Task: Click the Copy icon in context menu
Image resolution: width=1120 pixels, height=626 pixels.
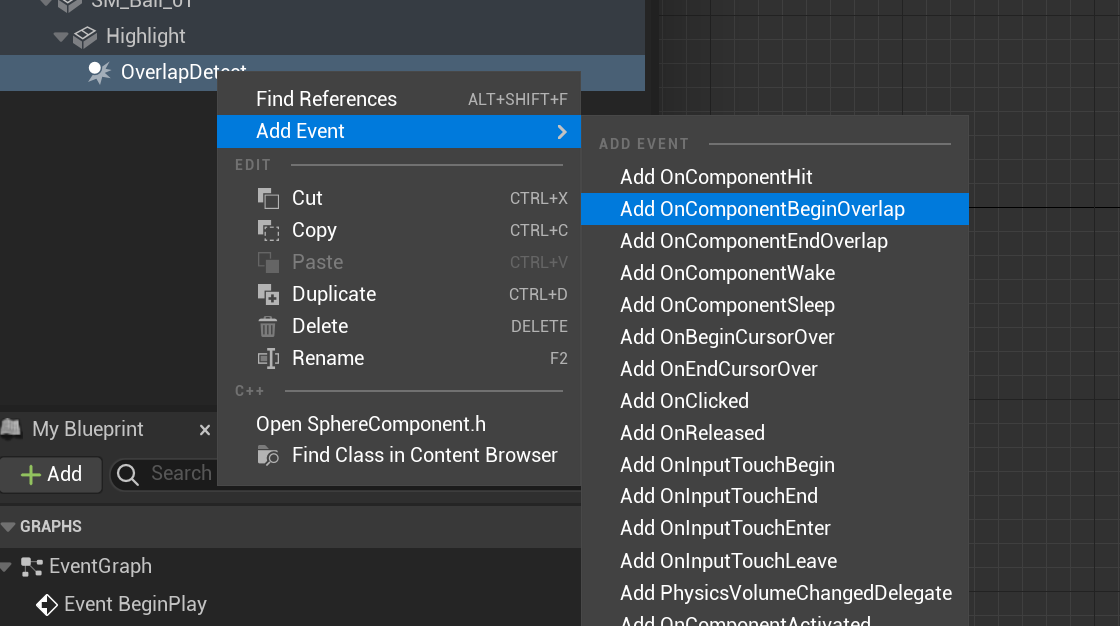Action: click(x=268, y=230)
